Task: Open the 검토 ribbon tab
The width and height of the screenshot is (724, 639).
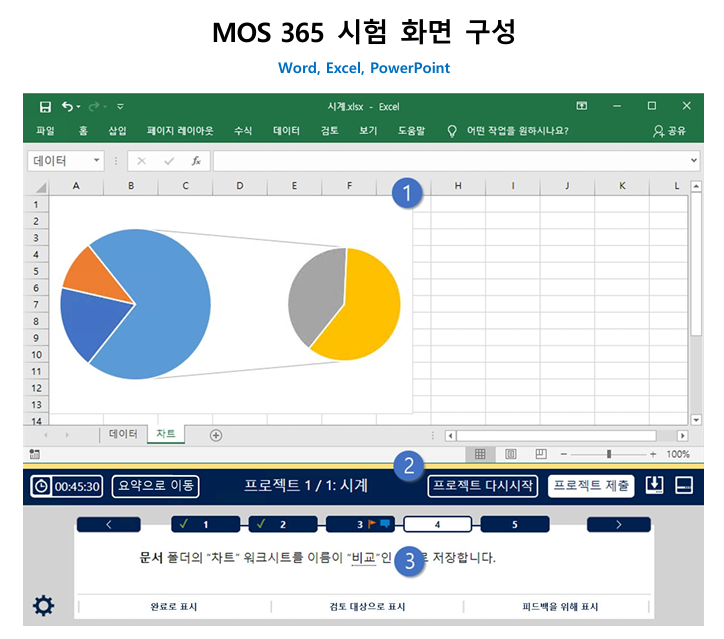Action: click(330, 131)
